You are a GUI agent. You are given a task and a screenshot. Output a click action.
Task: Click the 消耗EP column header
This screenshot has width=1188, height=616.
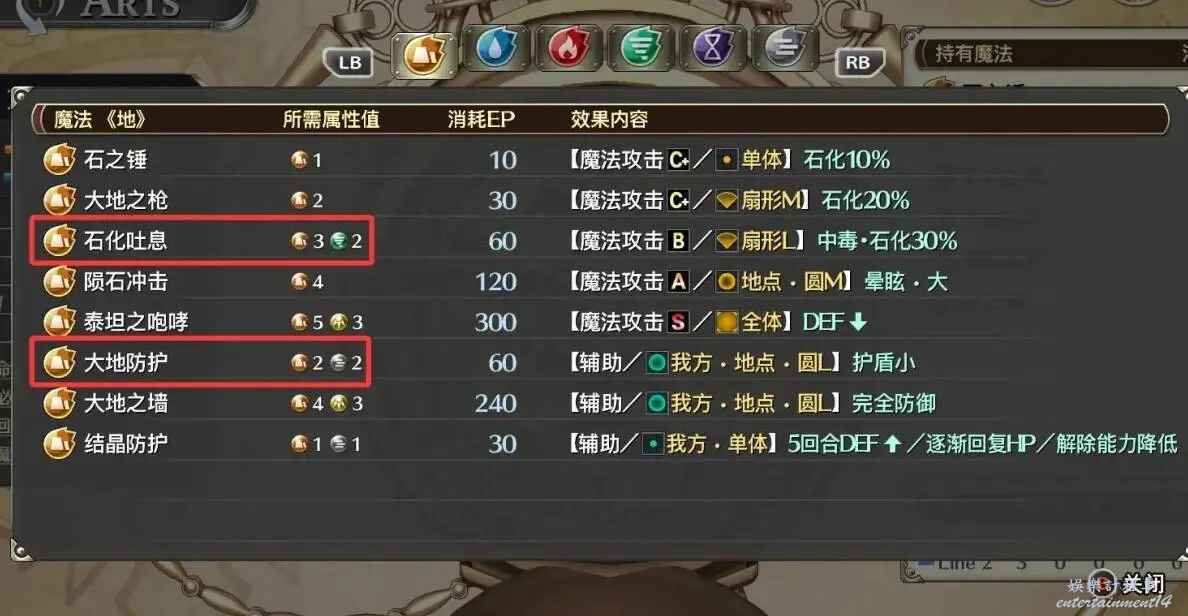click(481, 119)
